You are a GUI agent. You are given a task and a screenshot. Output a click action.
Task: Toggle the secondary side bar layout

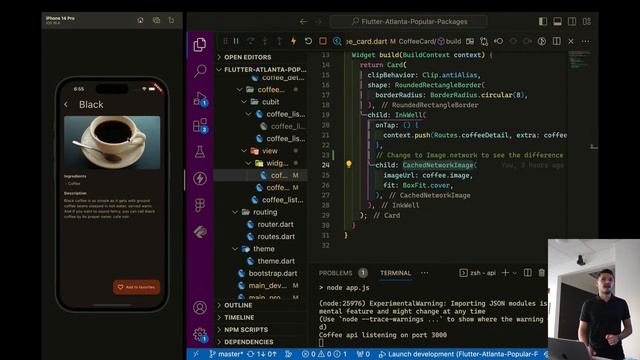pos(572,21)
